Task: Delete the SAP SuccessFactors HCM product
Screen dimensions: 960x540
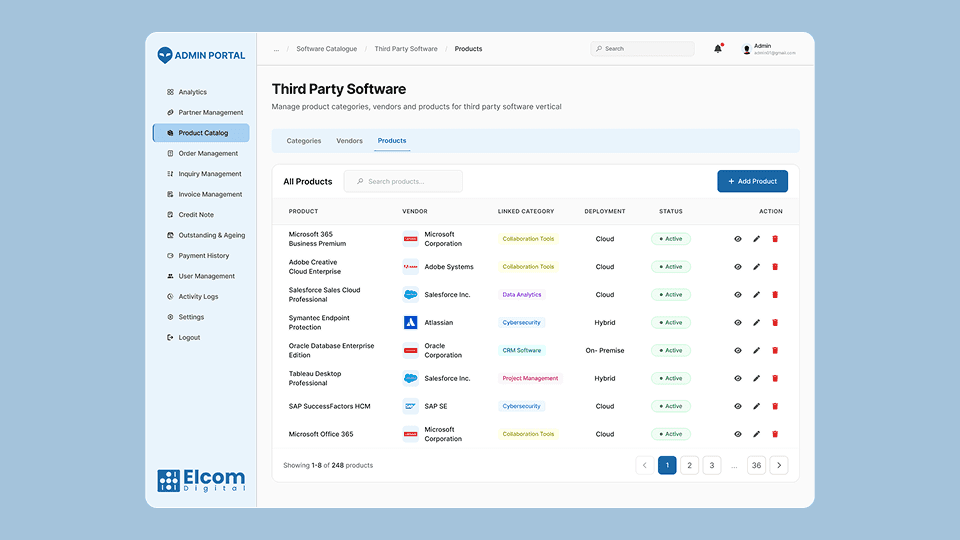Action: [775, 406]
